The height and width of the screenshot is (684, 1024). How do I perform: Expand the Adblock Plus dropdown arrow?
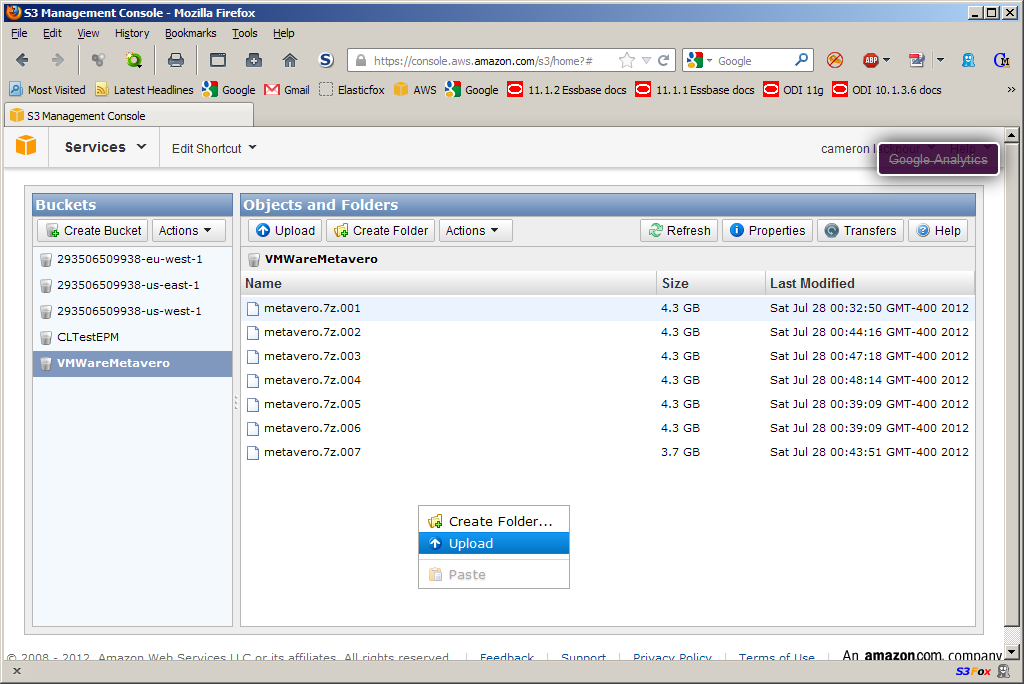[x=886, y=60]
